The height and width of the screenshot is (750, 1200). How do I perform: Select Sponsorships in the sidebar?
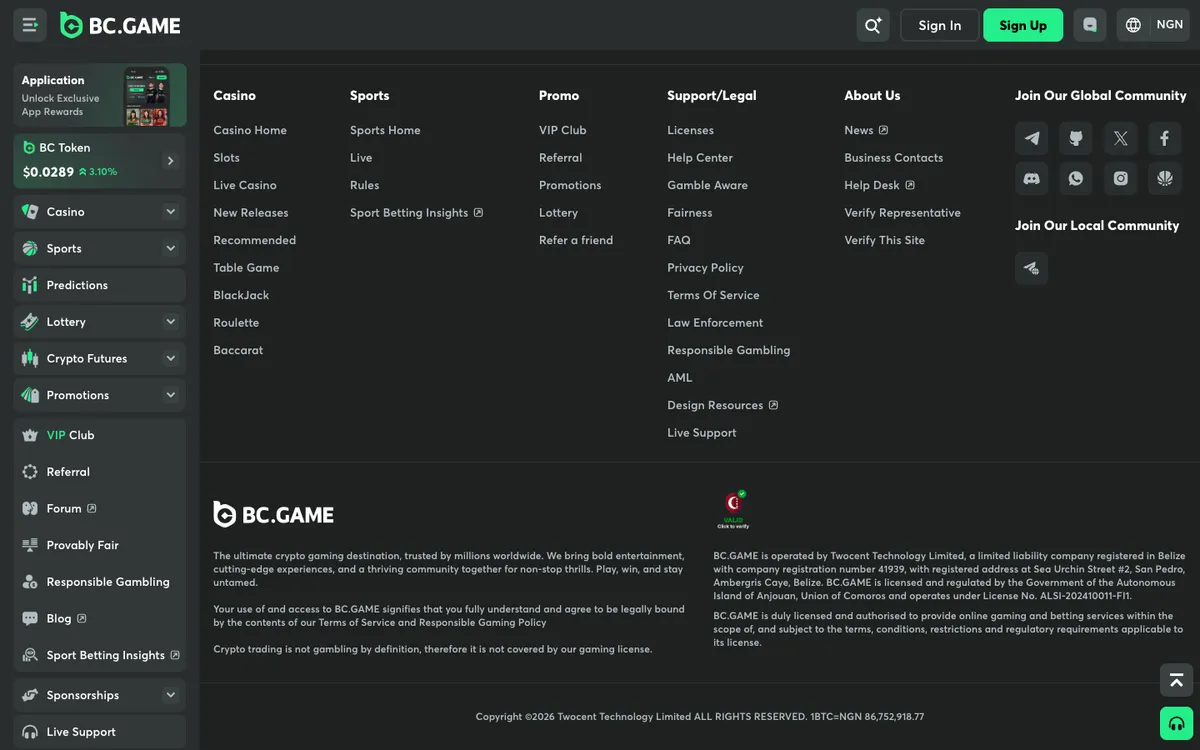click(x=100, y=695)
